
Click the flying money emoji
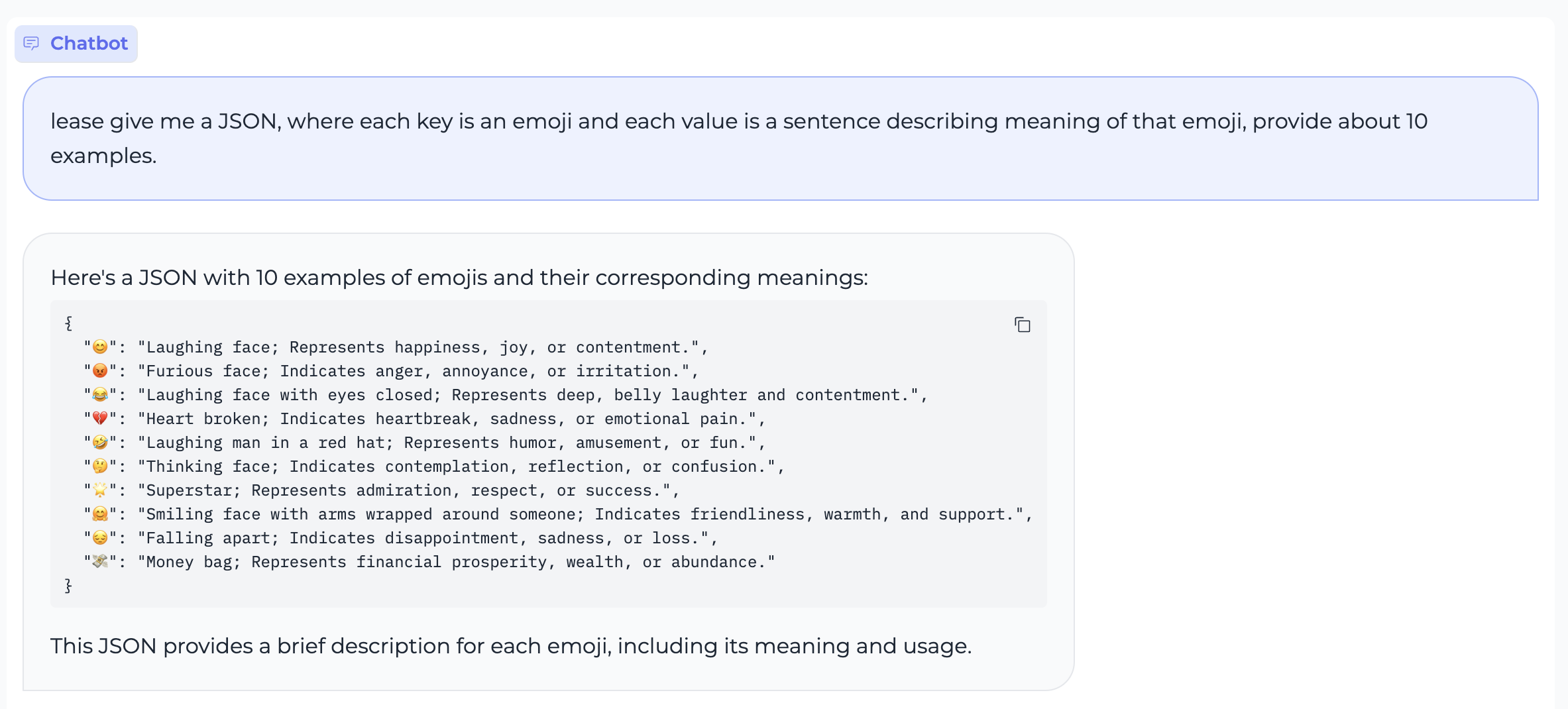100,562
